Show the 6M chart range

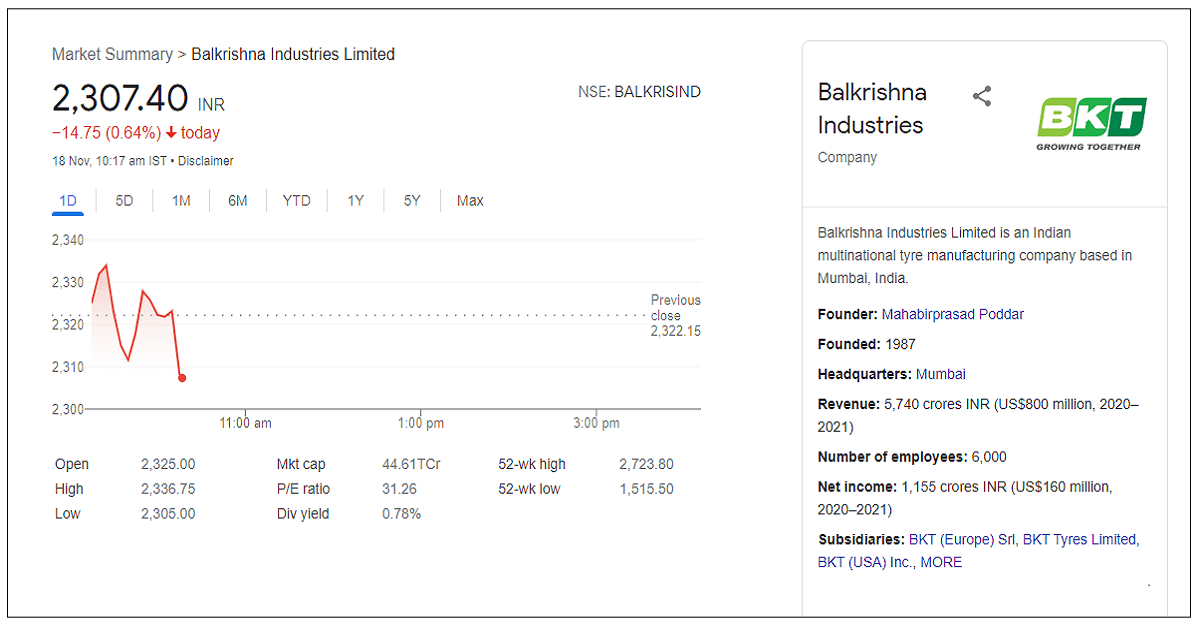pyautogui.click(x=238, y=201)
